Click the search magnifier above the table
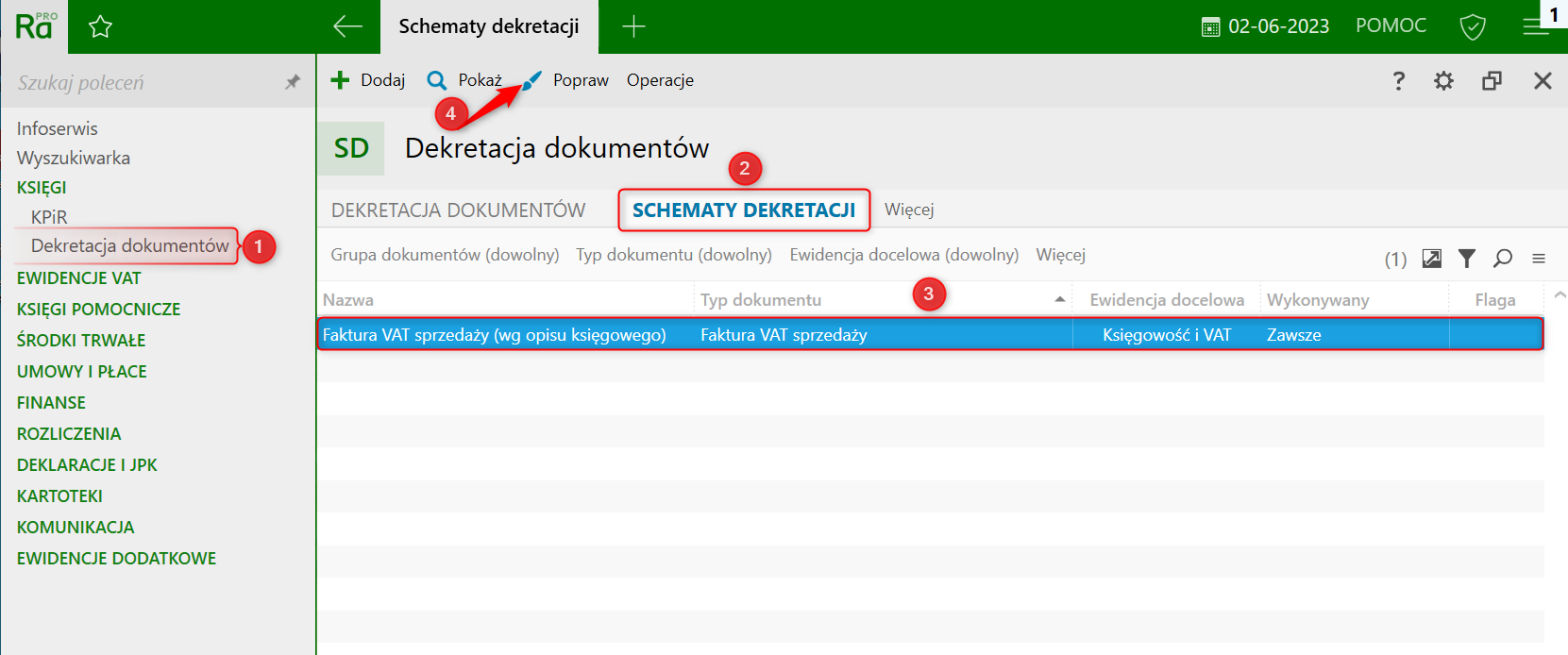The height and width of the screenshot is (655, 1568). (1503, 259)
